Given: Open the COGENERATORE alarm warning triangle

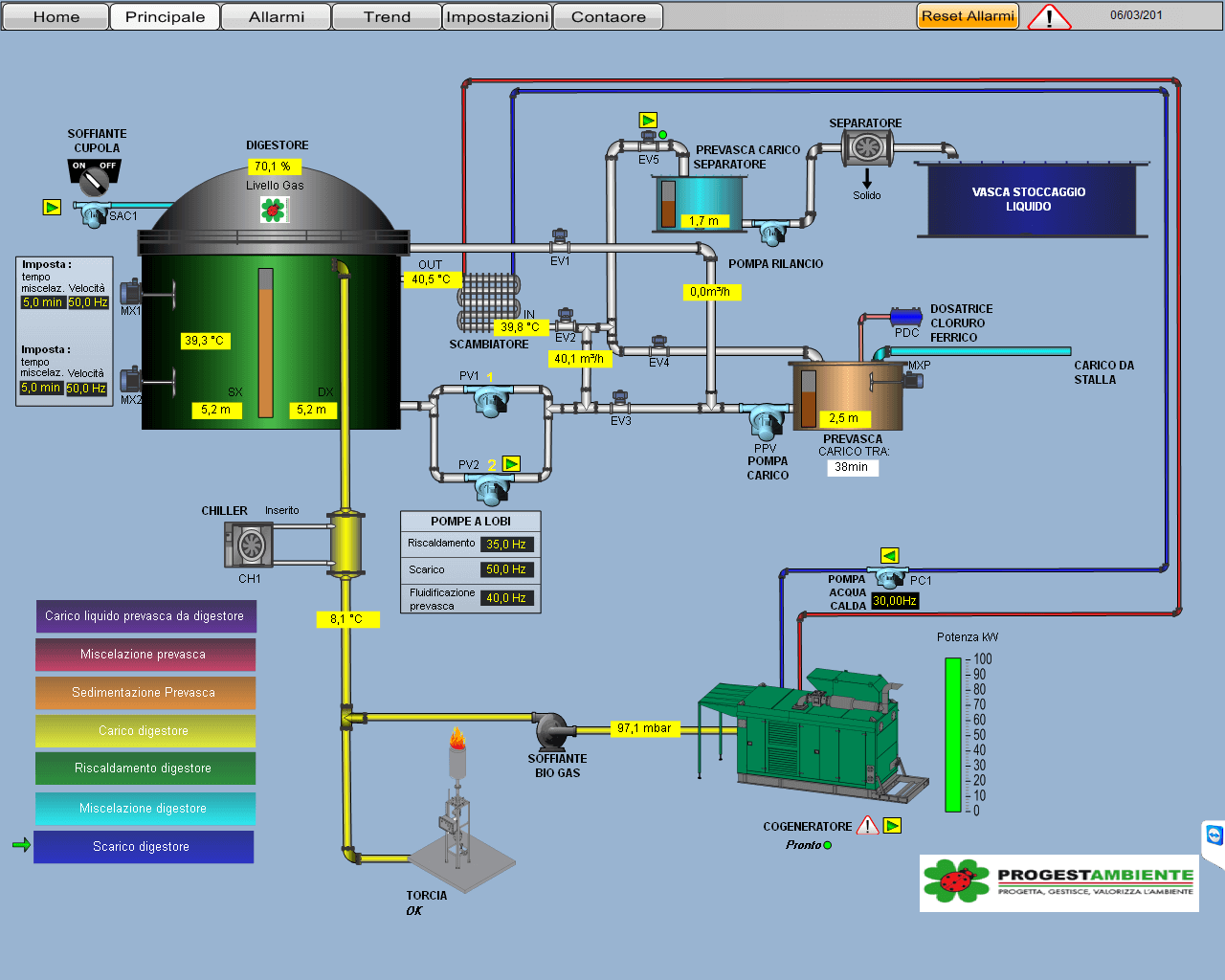Looking at the screenshot, I should pos(867,824).
